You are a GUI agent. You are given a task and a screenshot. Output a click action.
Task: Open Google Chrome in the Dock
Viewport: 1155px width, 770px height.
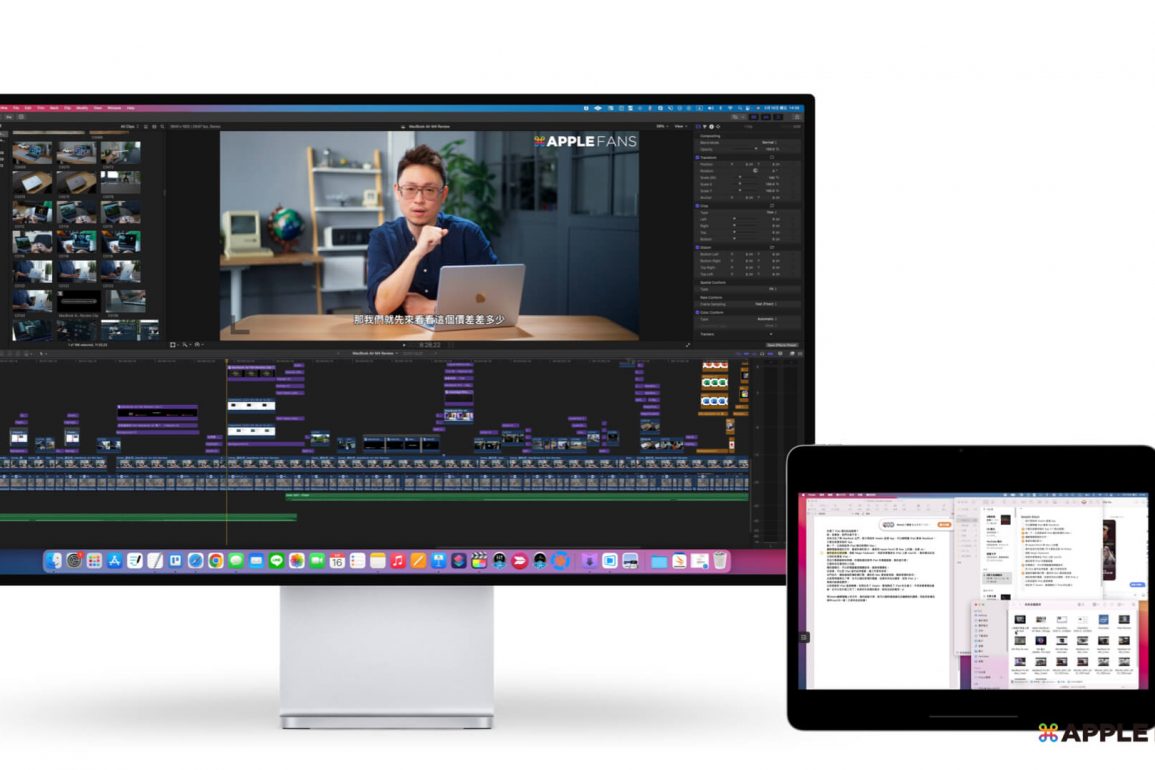coord(215,561)
